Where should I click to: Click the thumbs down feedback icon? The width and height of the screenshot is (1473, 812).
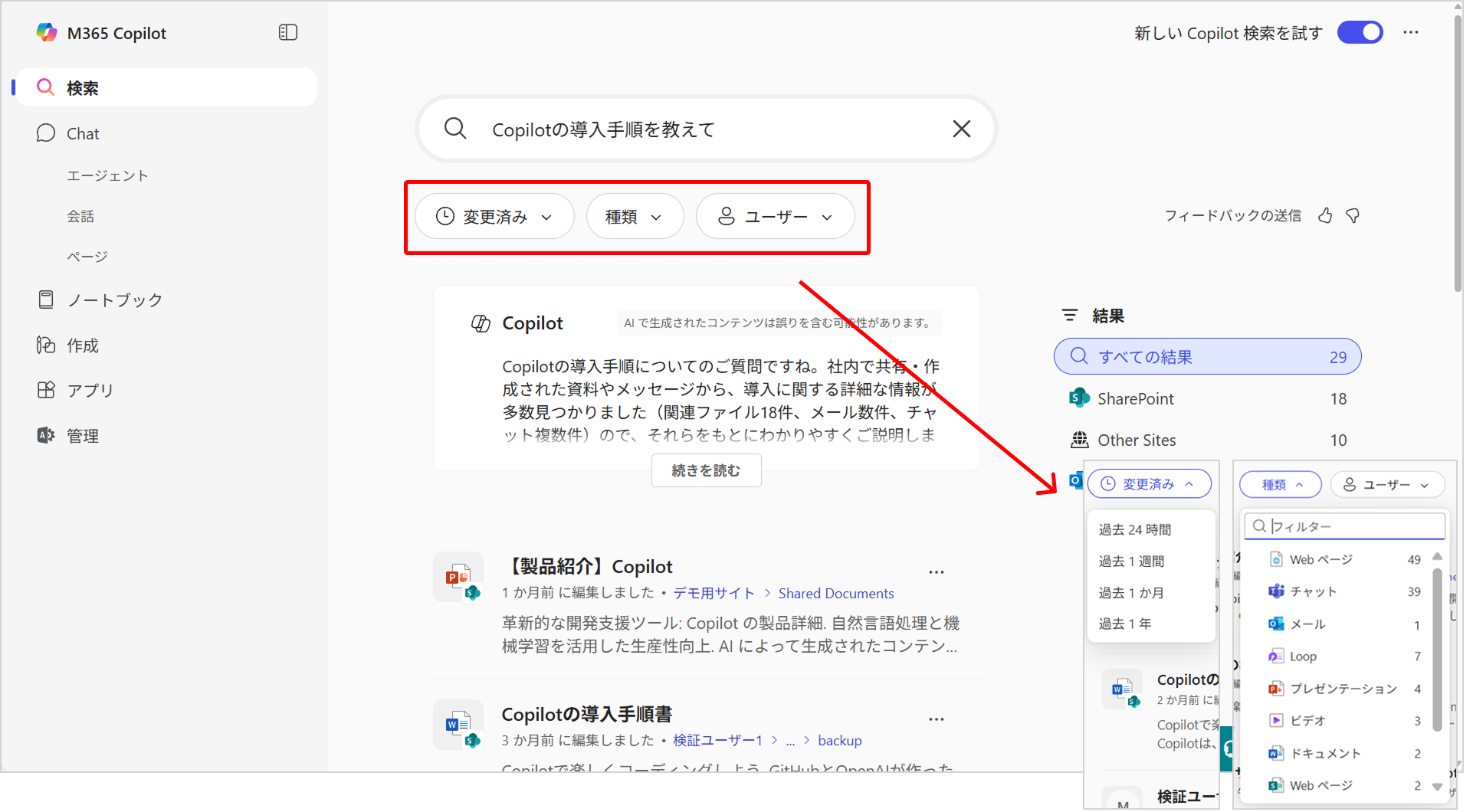point(1353,216)
